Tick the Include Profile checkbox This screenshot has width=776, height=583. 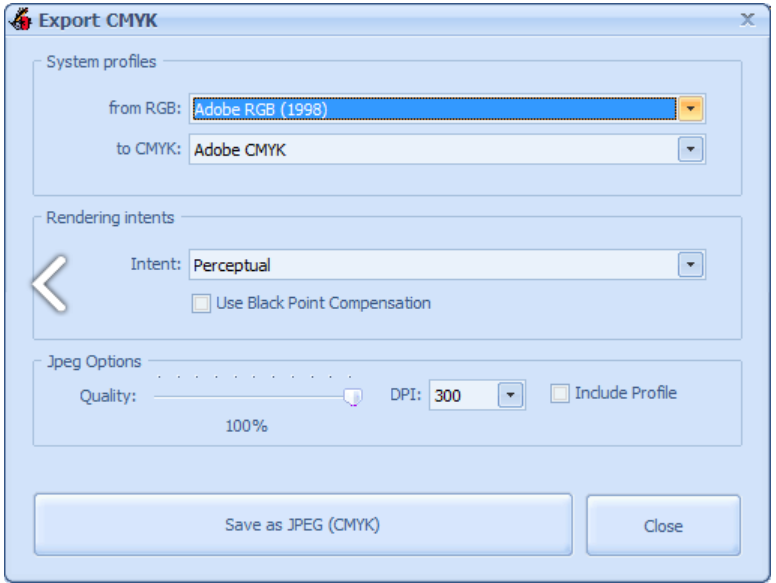(561, 393)
